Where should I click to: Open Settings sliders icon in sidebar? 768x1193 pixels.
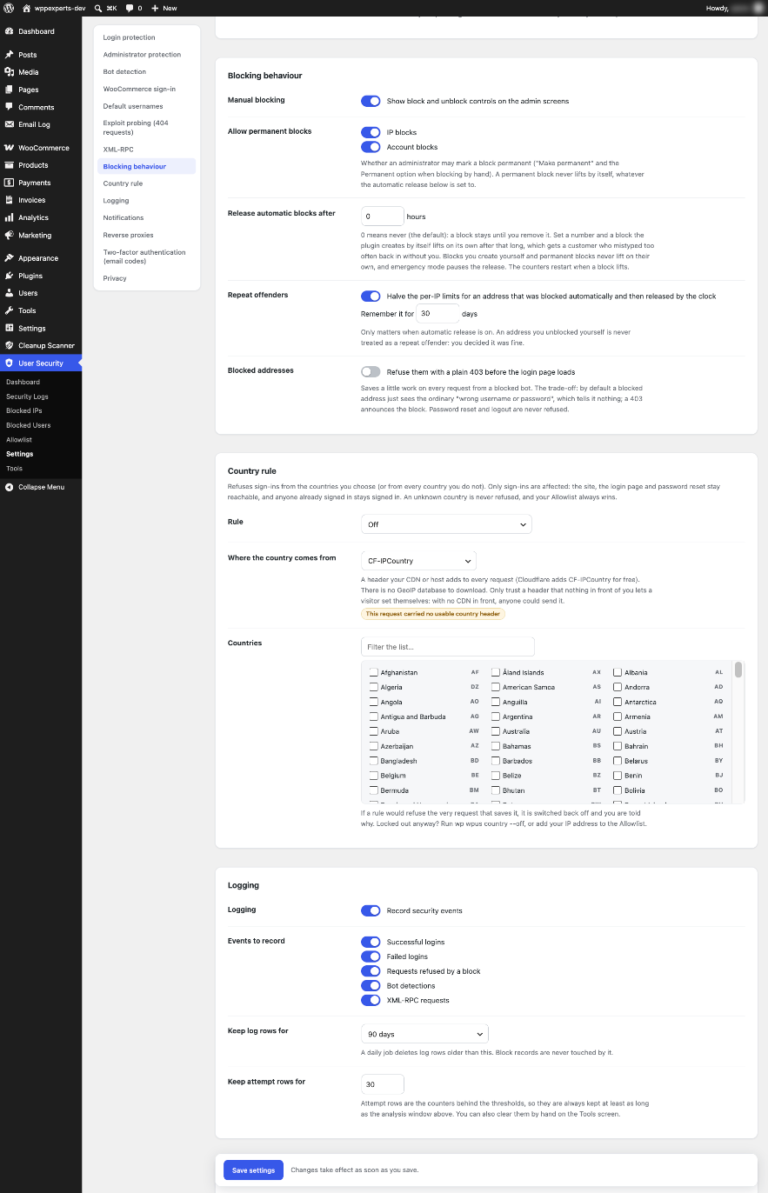pyautogui.click(x=9, y=328)
